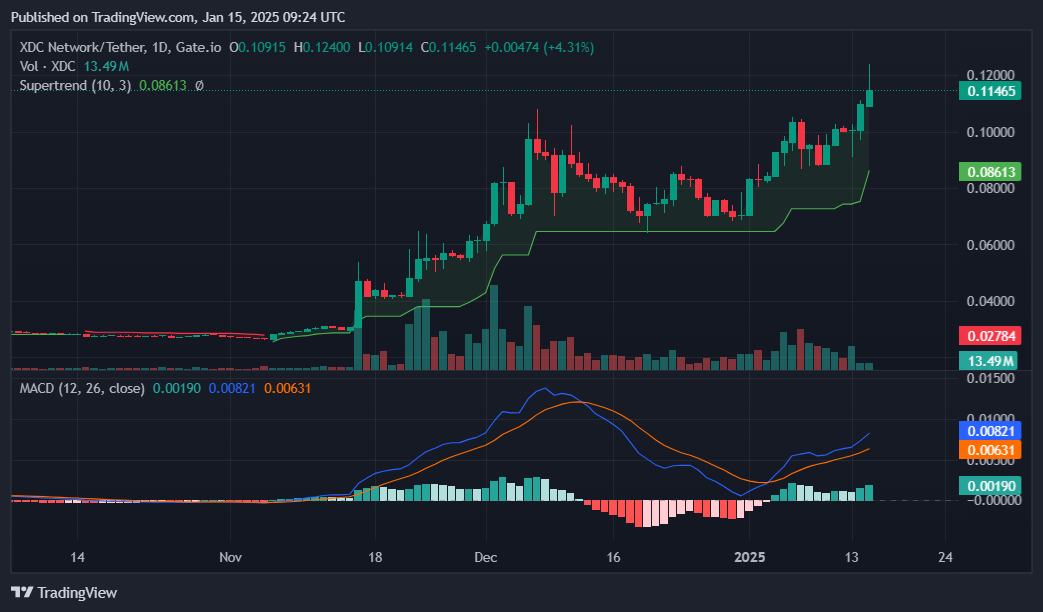Click the teal 13.49 M volume tag on the axis
The height and width of the screenshot is (612, 1043).
(x=990, y=361)
